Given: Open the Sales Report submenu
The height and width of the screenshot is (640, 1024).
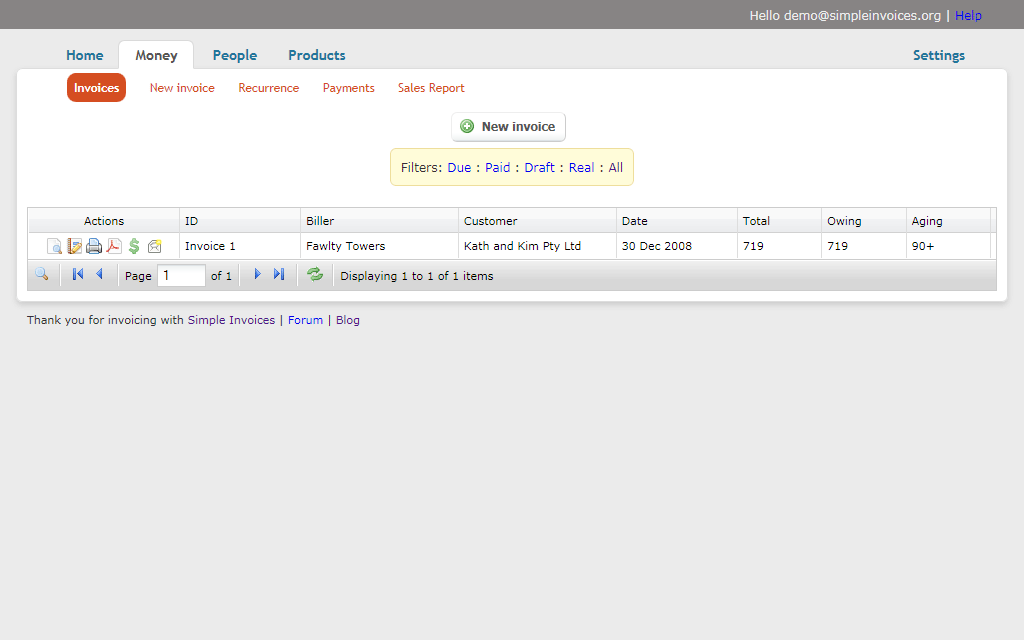Looking at the screenshot, I should tap(431, 88).
